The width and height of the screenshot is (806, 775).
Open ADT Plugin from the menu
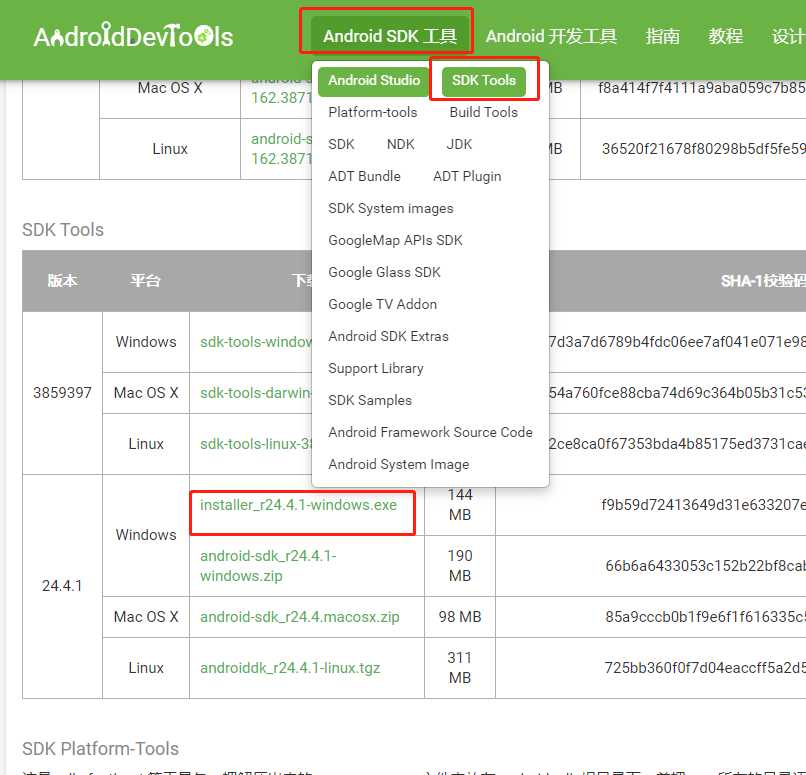pos(467,176)
